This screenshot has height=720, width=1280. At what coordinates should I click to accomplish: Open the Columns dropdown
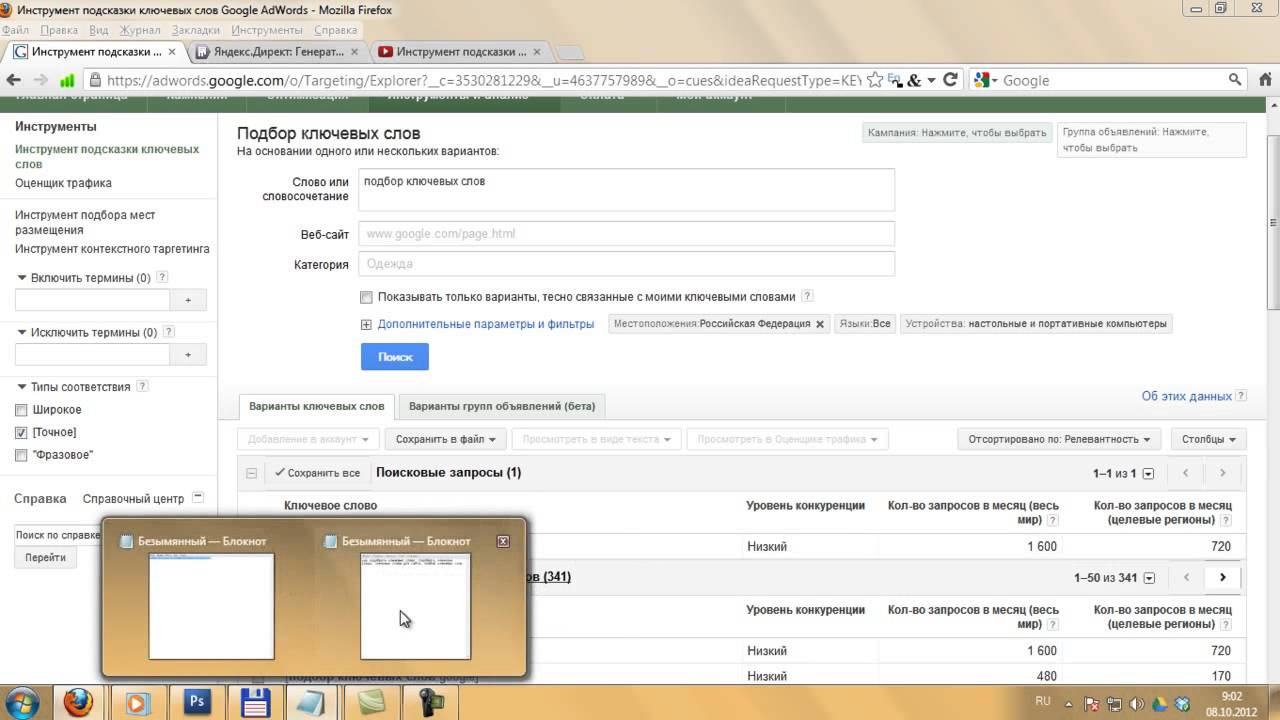click(x=1209, y=439)
